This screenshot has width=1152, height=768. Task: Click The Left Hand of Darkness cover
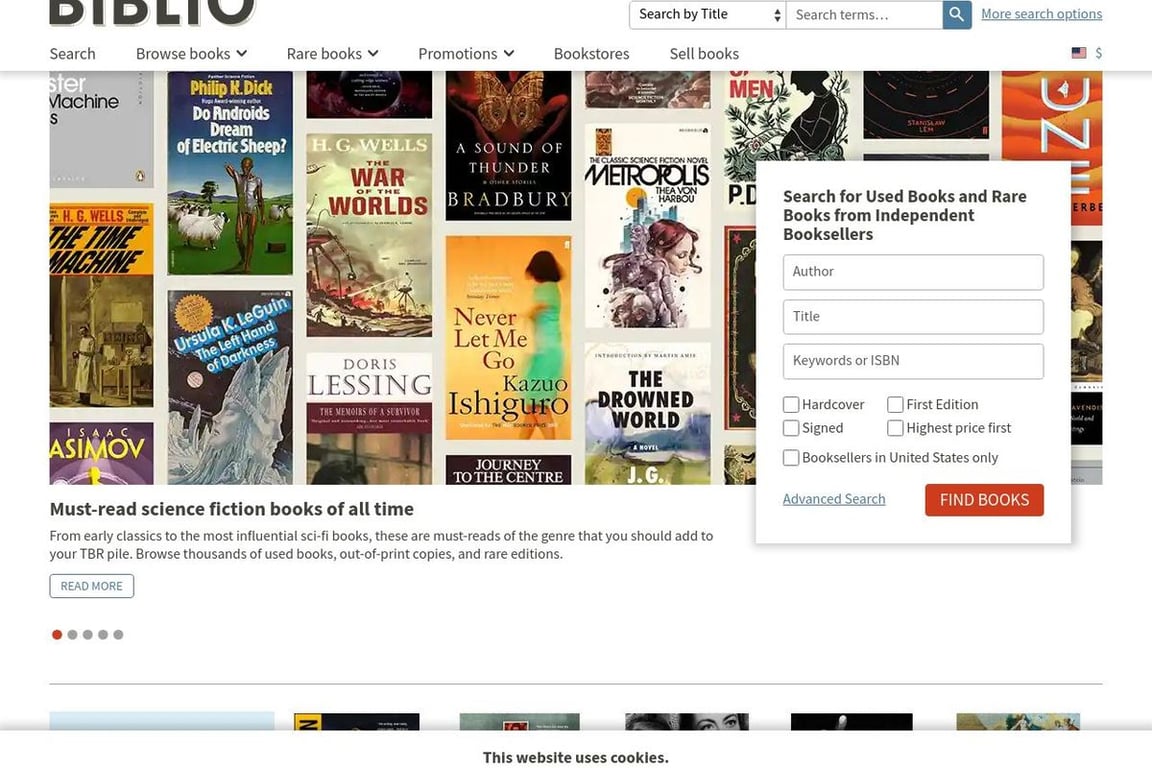coord(230,387)
